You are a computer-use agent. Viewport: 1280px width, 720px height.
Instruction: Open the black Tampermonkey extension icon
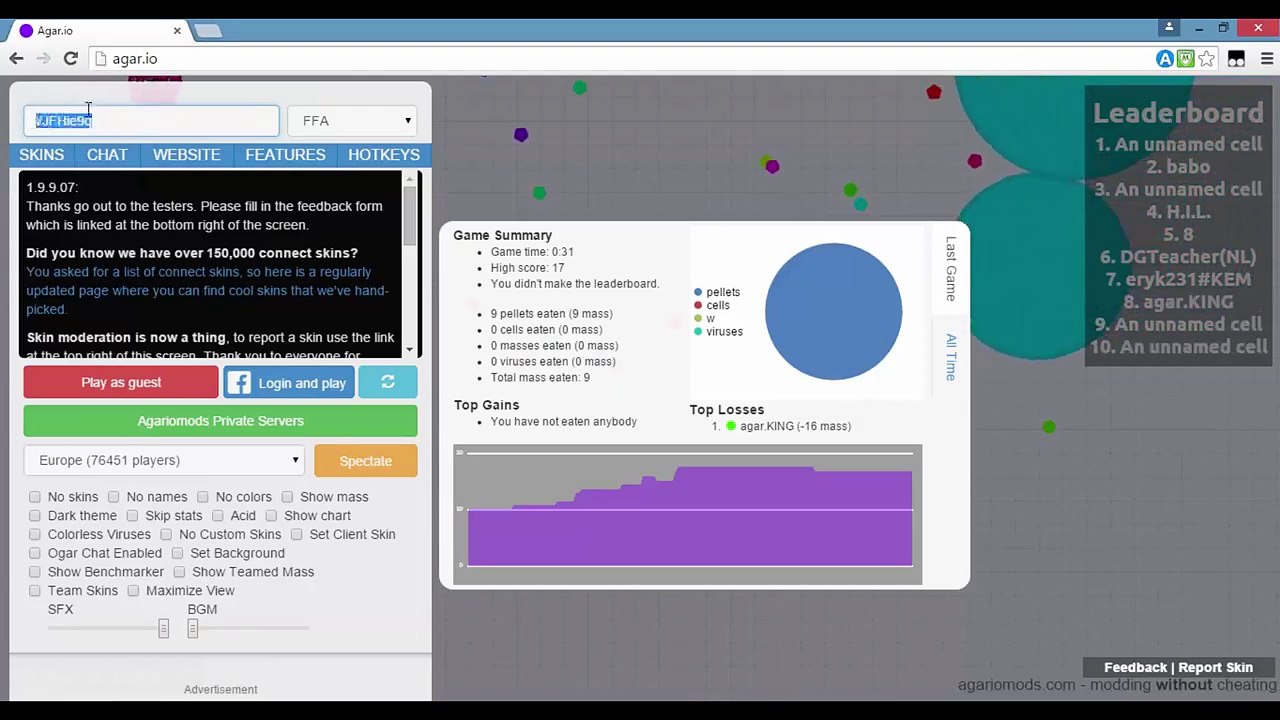pyautogui.click(x=1237, y=59)
